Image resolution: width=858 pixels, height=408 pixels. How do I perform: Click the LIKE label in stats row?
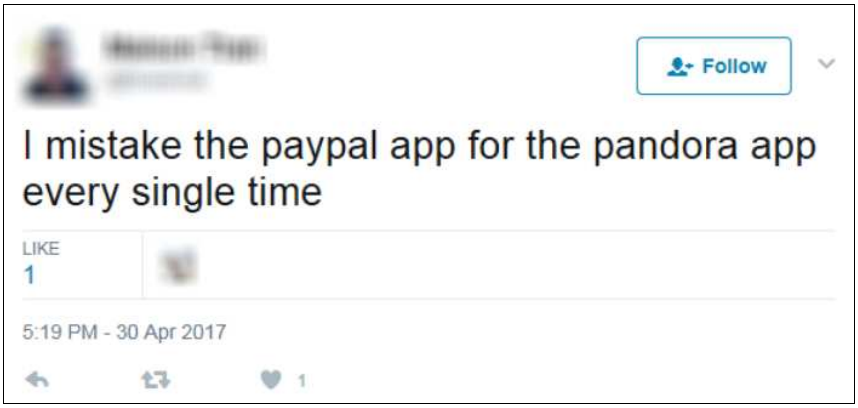40,249
